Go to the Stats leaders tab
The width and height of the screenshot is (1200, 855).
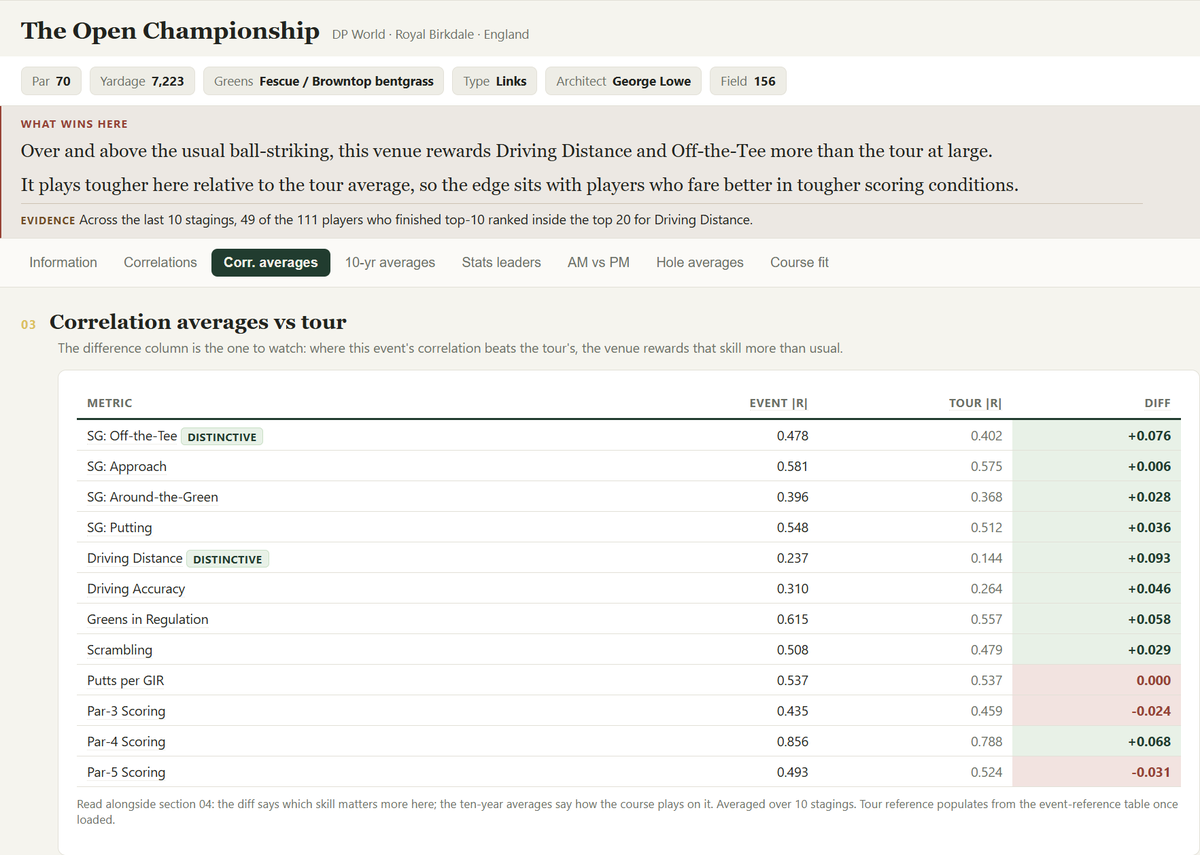501,262
